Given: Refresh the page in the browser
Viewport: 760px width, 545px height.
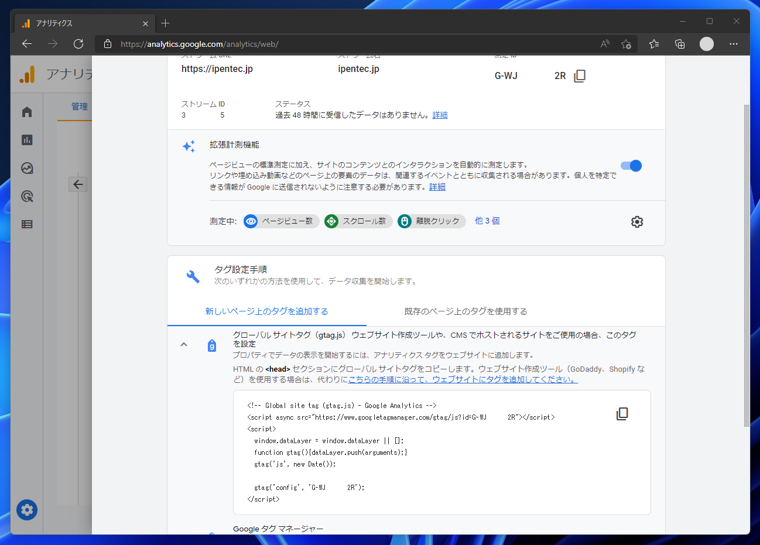Looking at the screenshot, I should pyautogui.click(x=78, y=44).
